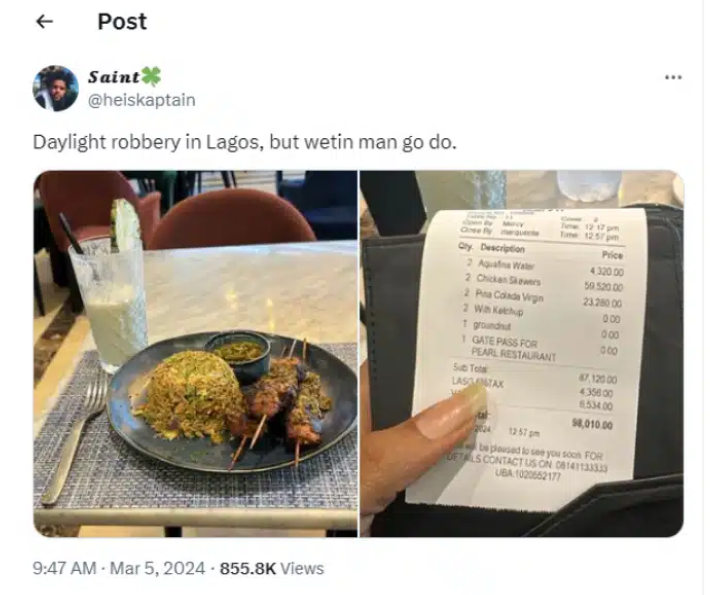Click the Mar 5, 2024 date
Screen dimensions: 710x595
tap(158, 568)
